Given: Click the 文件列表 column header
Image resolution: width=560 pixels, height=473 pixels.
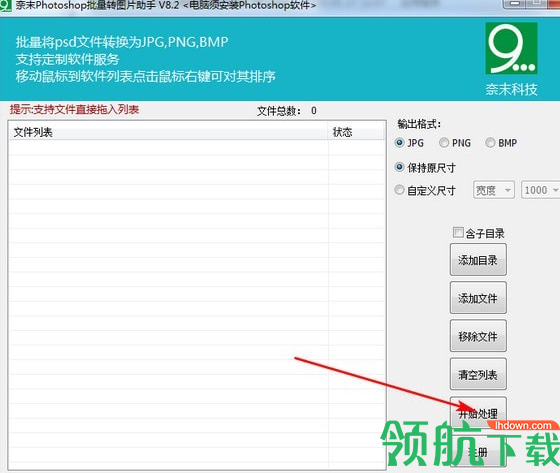Looking at the screenshot, I should click(169, 132).
